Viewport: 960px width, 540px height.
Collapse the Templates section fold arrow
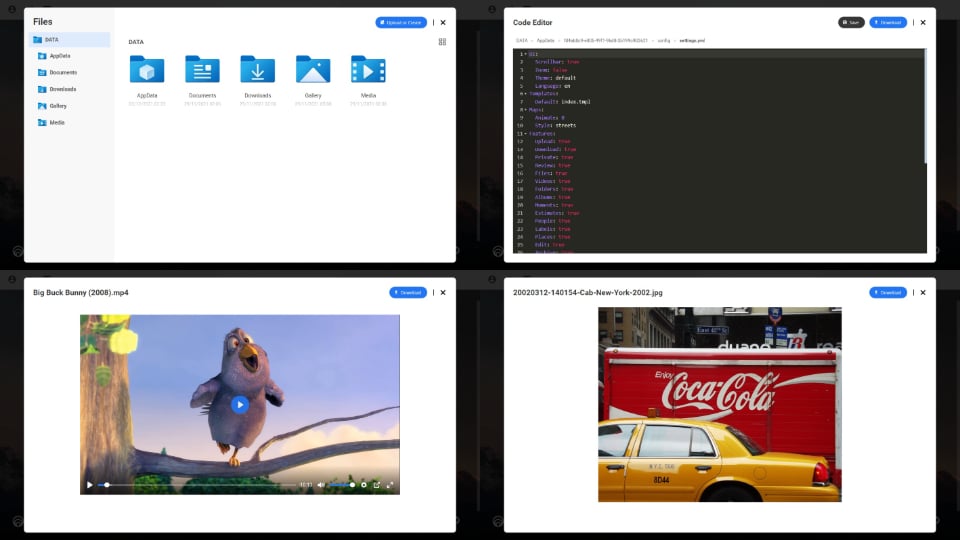point(524,93)
